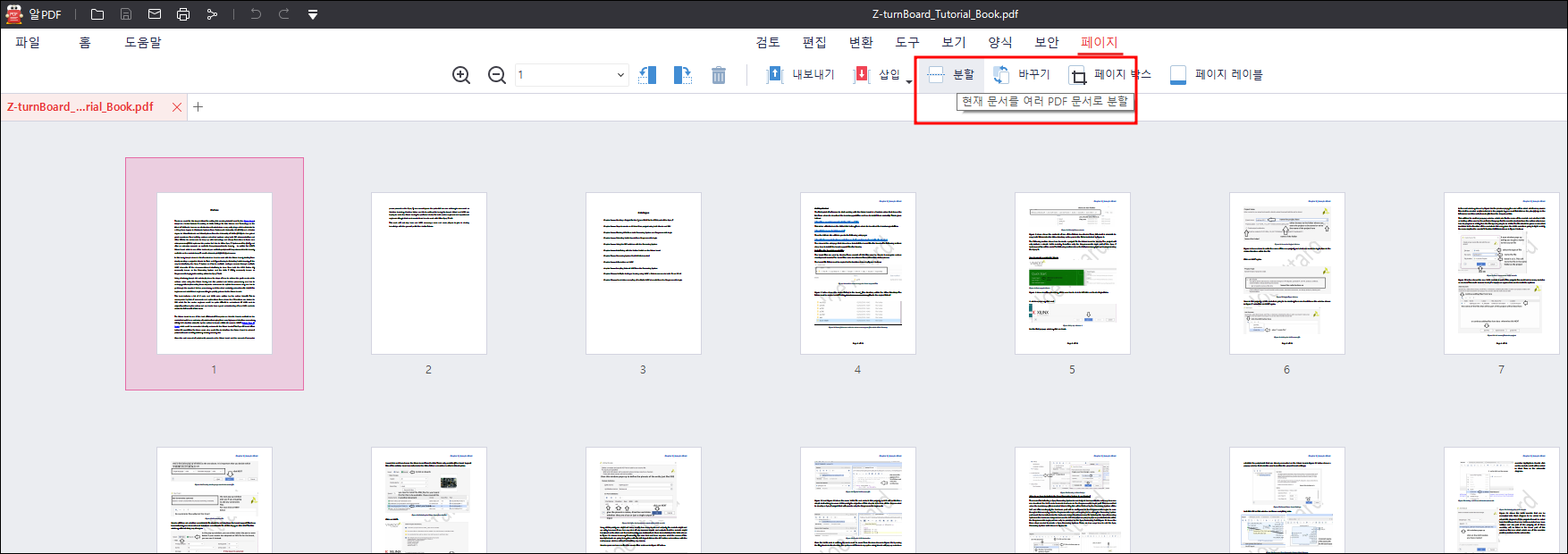
Task: Switch to the 보안 tab
Action: pyautogui.click(x=1047, y=42)
